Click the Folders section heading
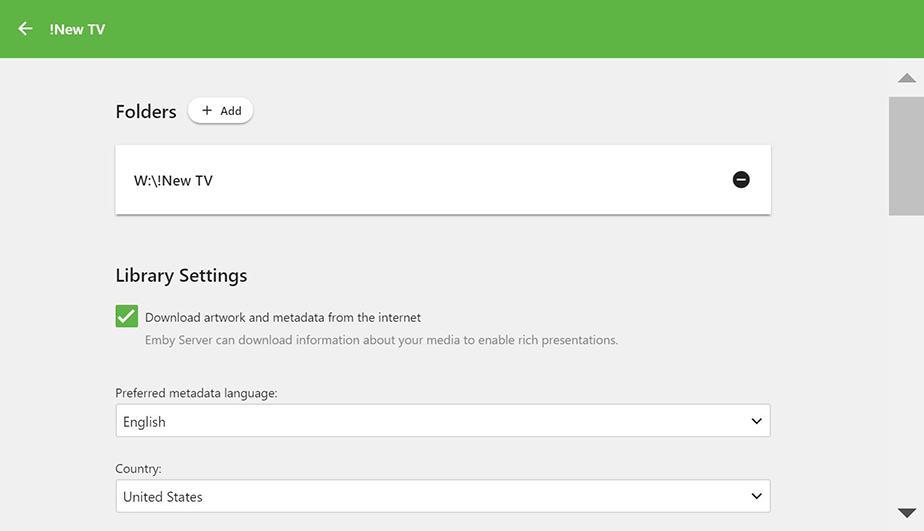Screen dimensions: 924x531 pos(146,112)
